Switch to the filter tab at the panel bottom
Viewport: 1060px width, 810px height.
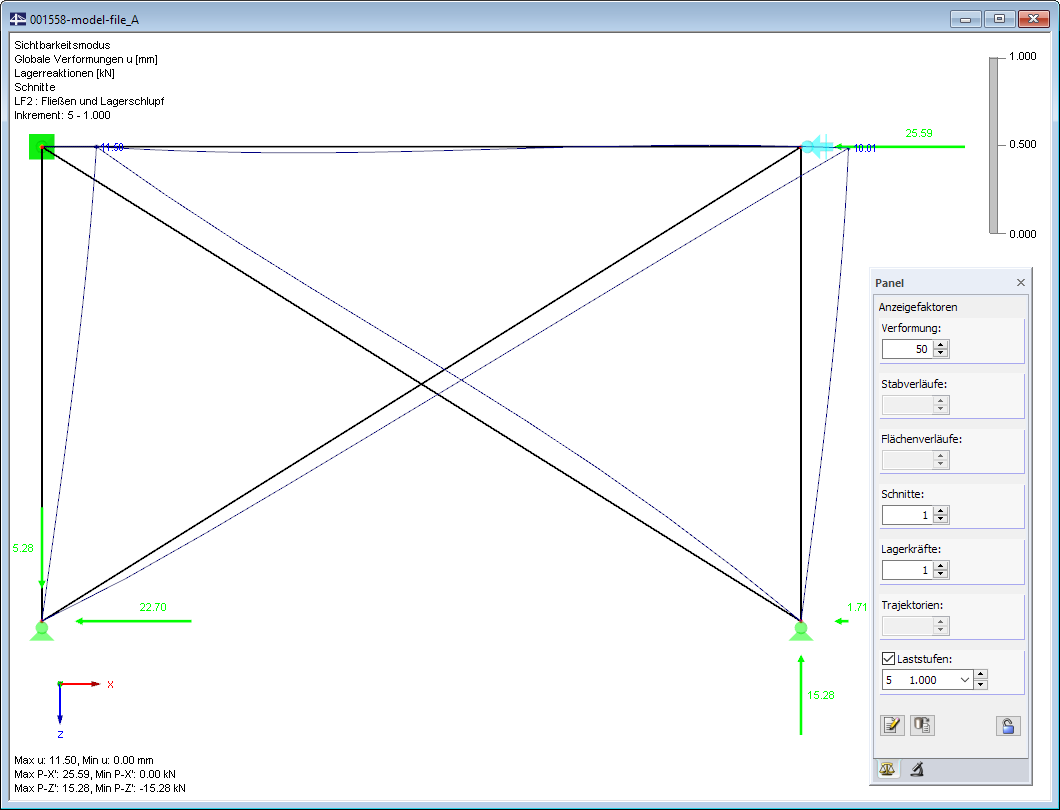tap(916, 768)
